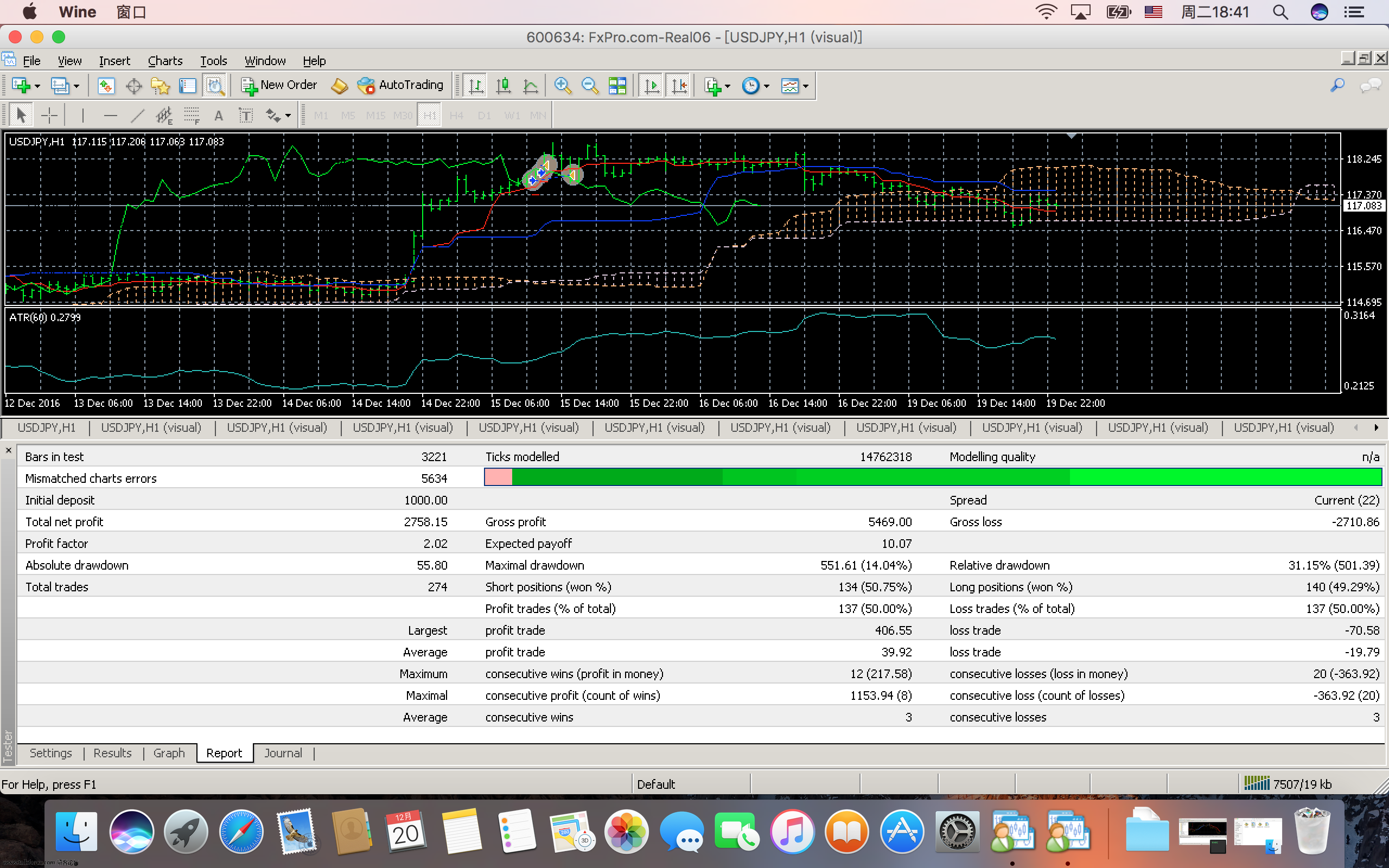Select the H4 timeframe button
Image resolution: width=1389 pixels, height=868 pixels.
pos(456,116)
